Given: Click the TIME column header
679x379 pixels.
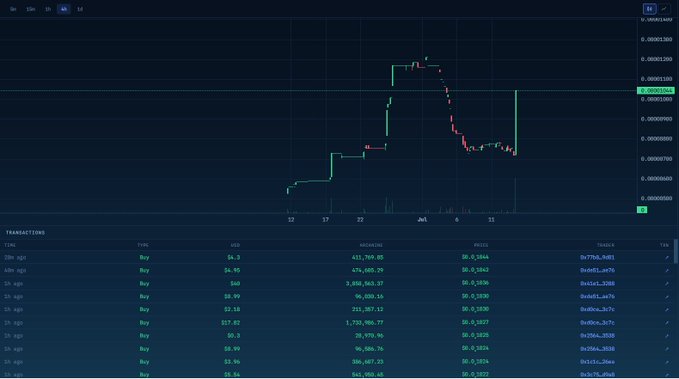Looking at the screenshot, I should pos(10,245).
